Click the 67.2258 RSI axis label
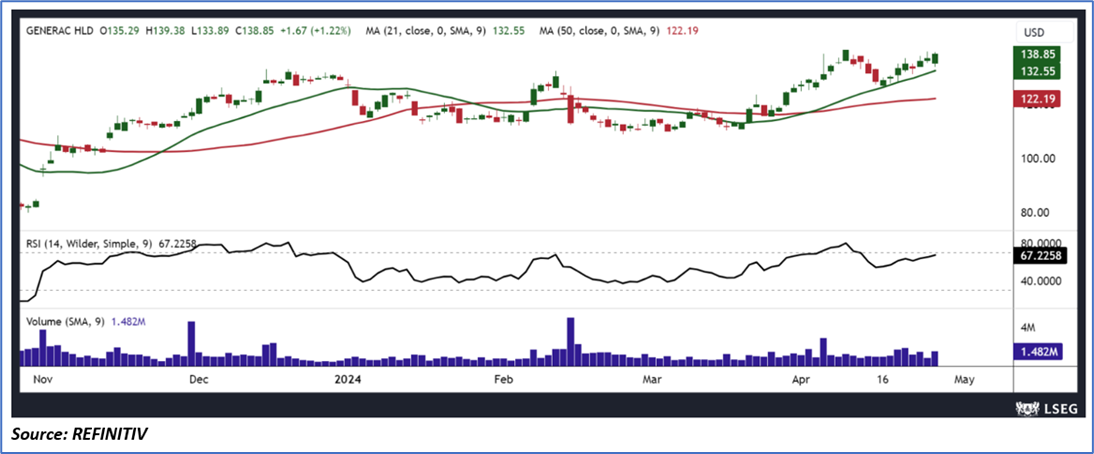This screenshot has height=454, width=1094. [1040, 256]
